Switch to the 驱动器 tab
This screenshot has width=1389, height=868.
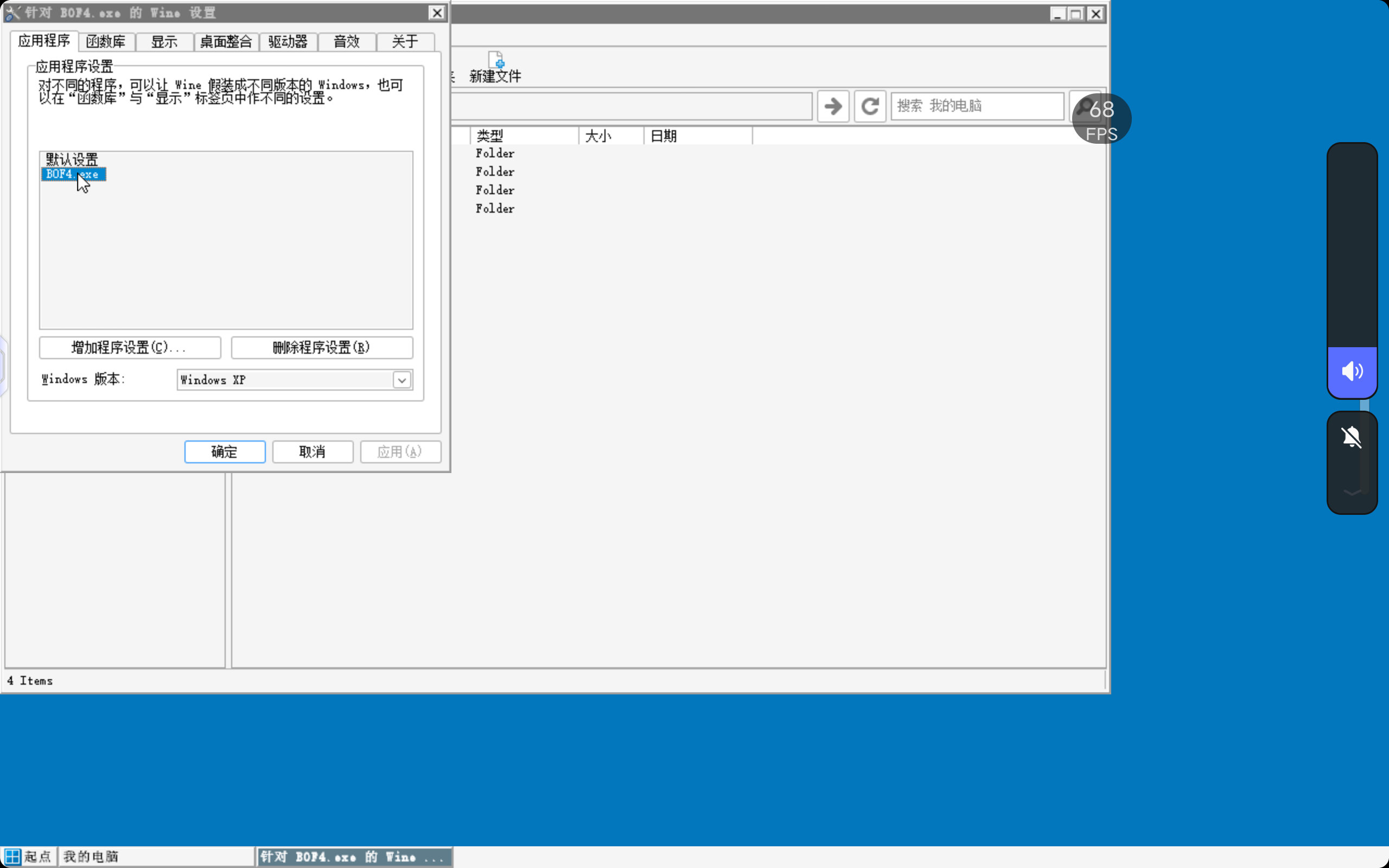tap(288, 42)
